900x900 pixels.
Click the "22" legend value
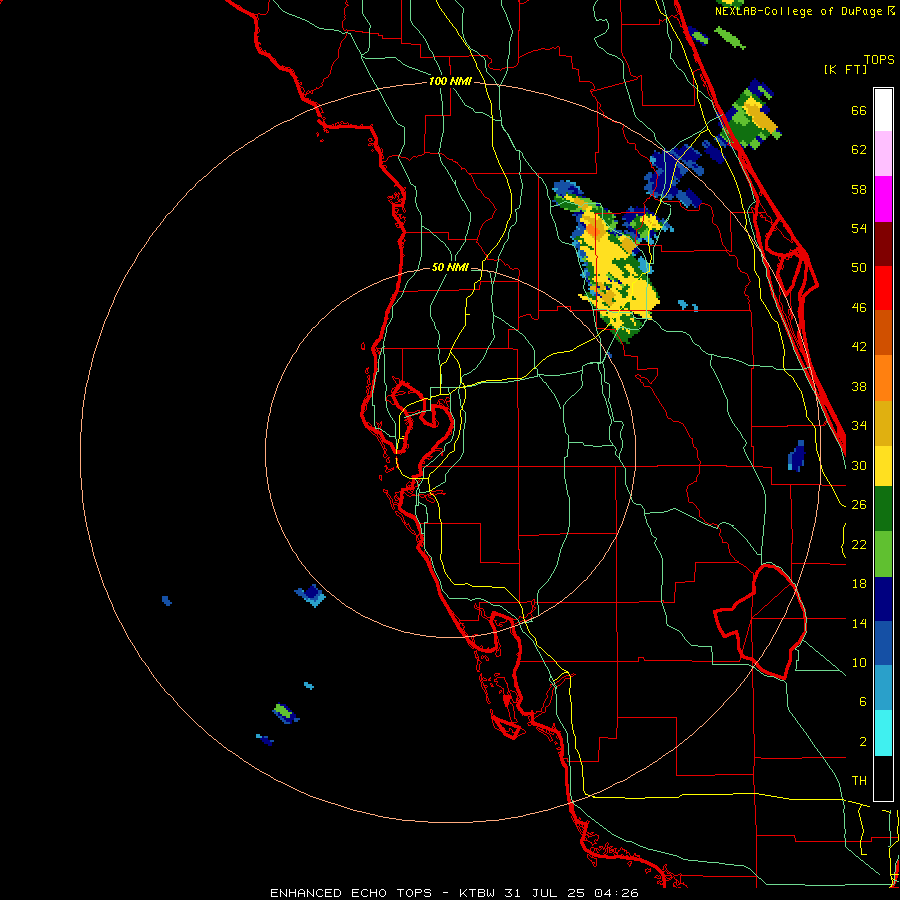pos(859,544)
